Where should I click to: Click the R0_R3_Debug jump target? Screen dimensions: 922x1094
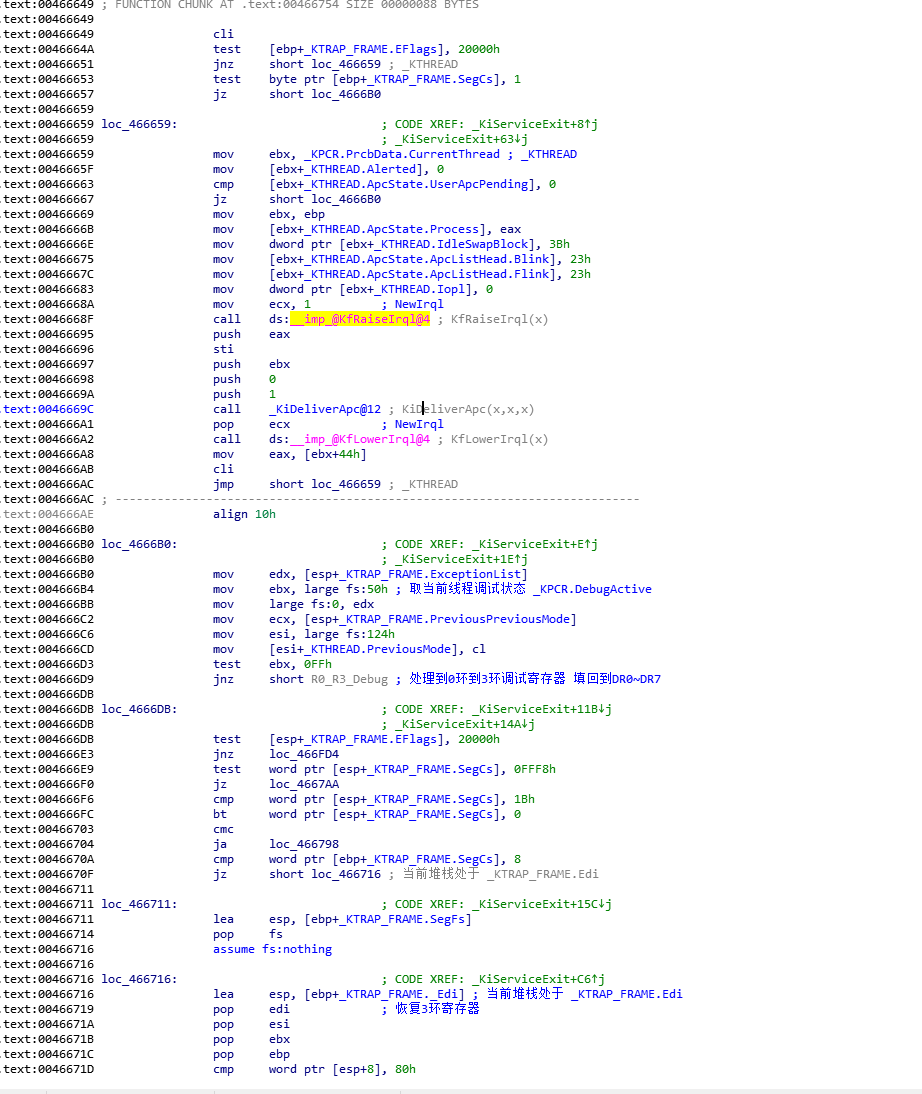point(350,679)
